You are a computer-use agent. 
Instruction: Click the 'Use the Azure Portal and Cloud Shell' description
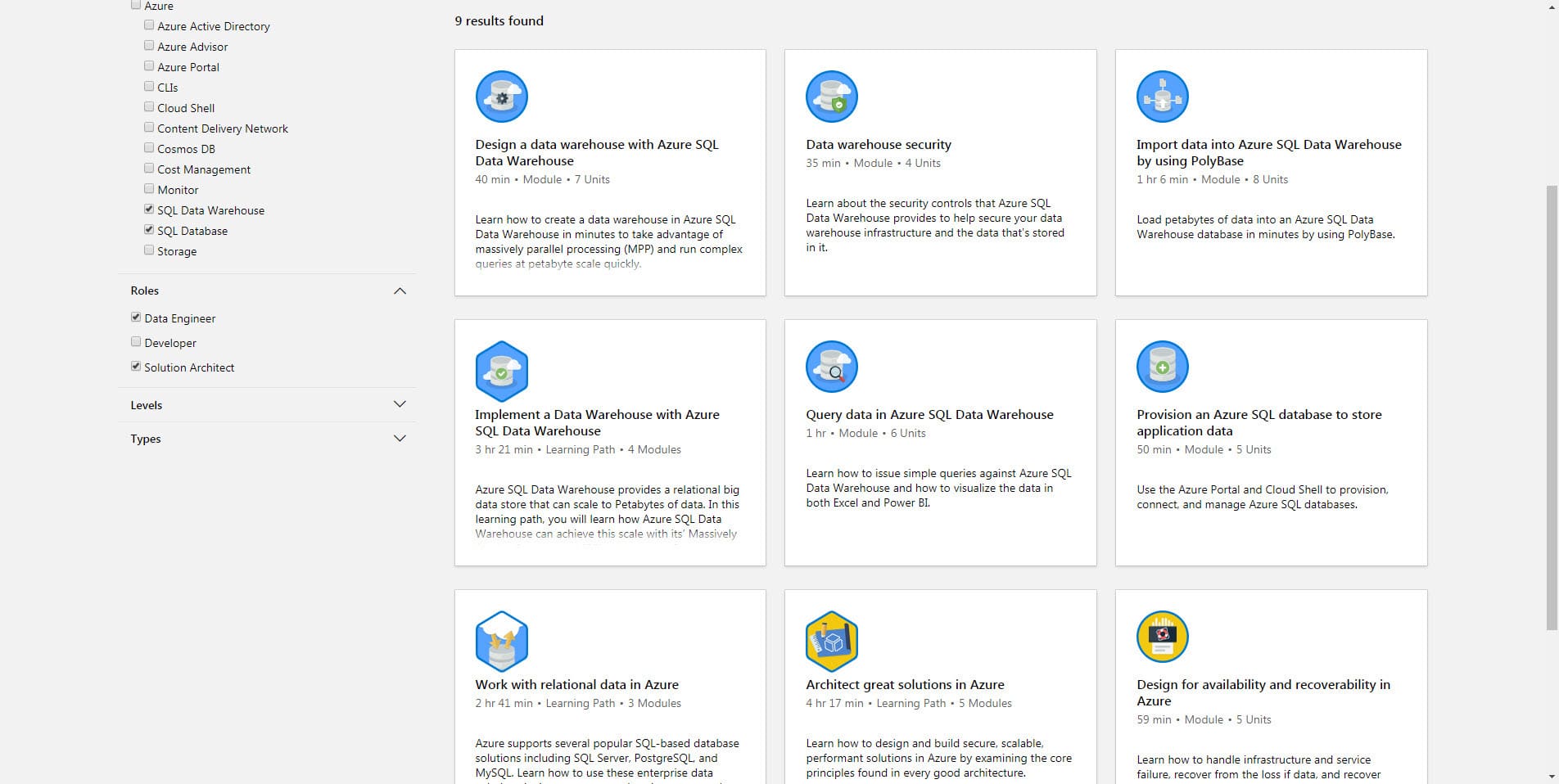tap(1262, 497)
